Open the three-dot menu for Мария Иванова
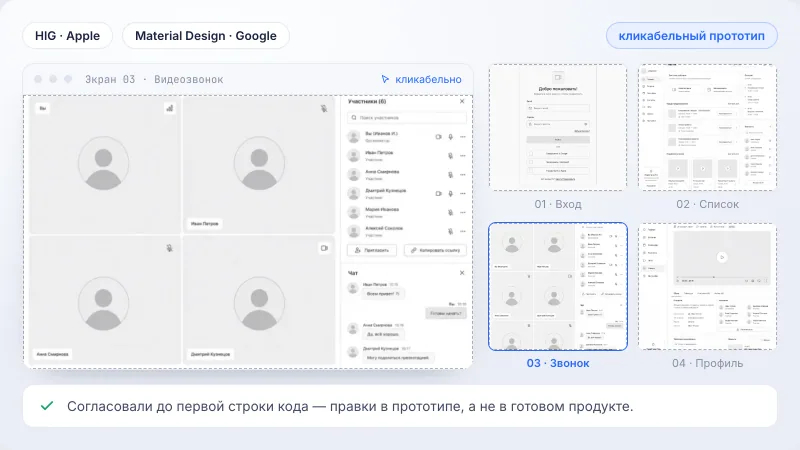800x450 pixels. (463, 212)
